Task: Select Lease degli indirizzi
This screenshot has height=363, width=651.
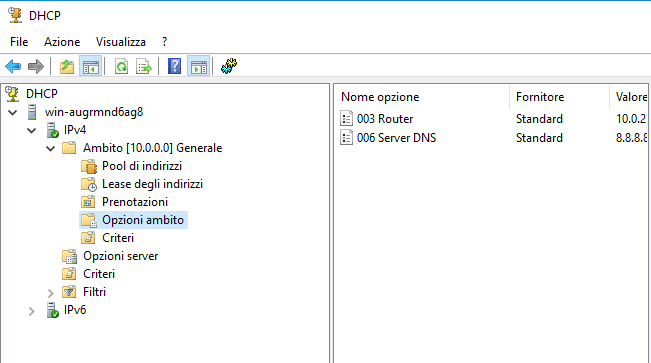Action: 152,184
